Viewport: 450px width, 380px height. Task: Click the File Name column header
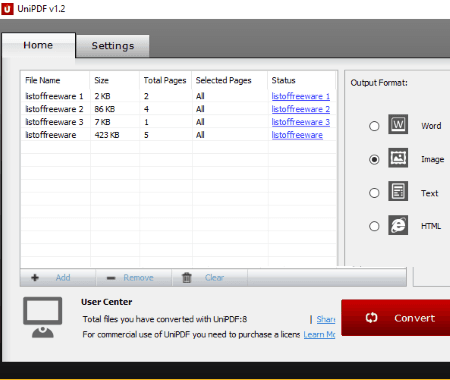[x=43, y=80]
